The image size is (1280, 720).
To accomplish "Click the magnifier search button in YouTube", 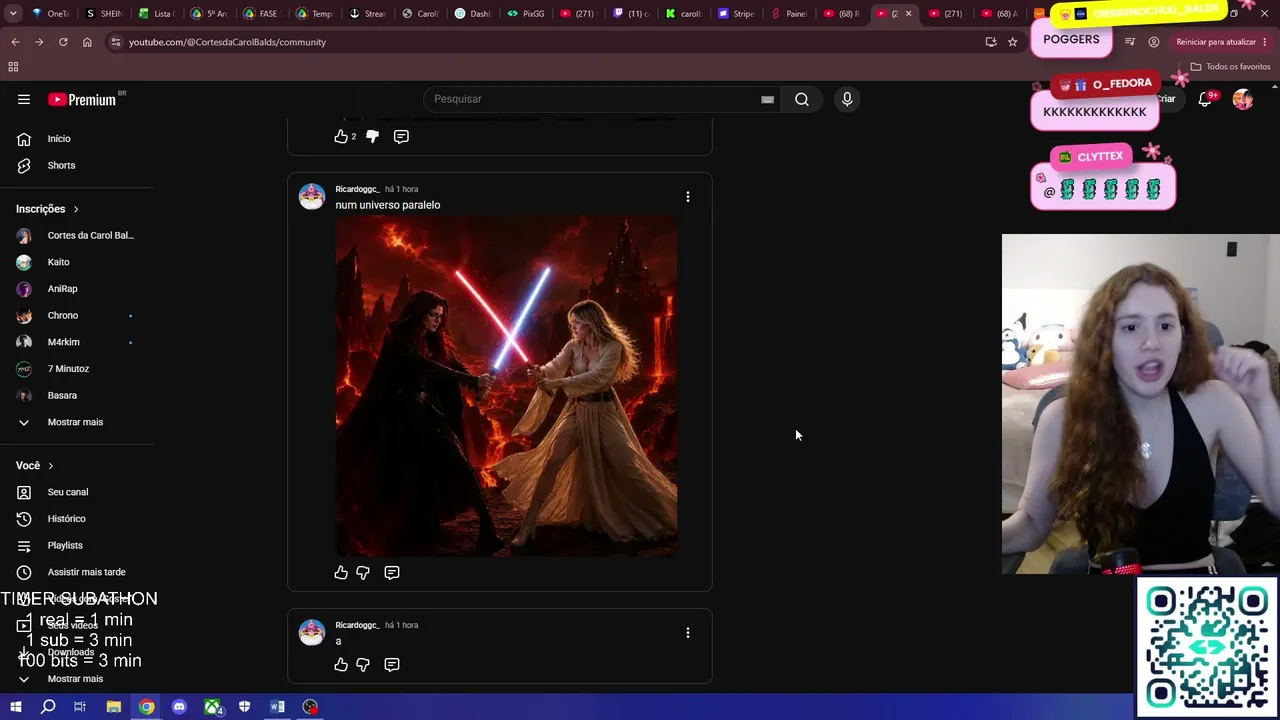I will point(802,99).
